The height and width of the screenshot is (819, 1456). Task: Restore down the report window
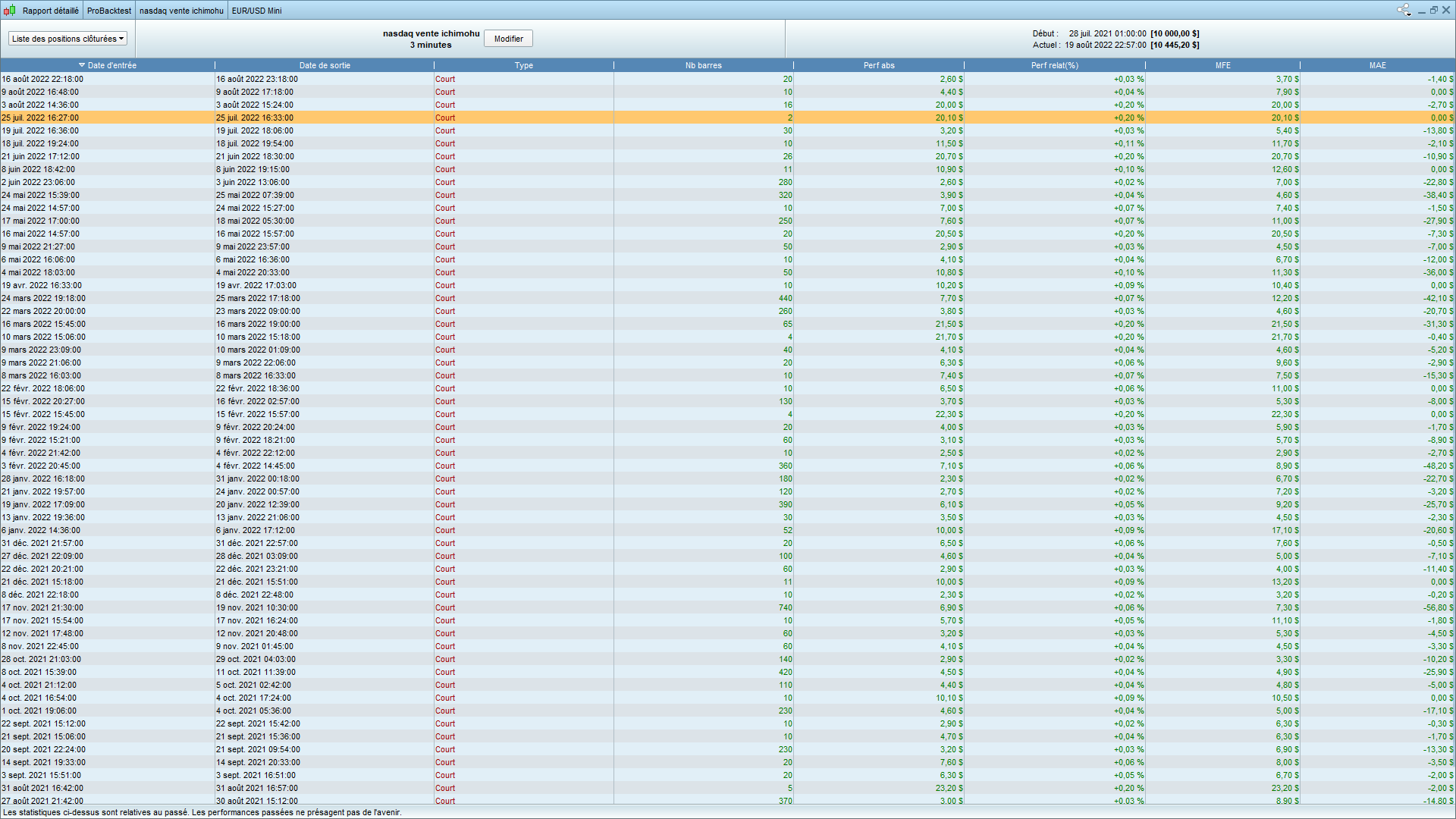coord(1434,10)
